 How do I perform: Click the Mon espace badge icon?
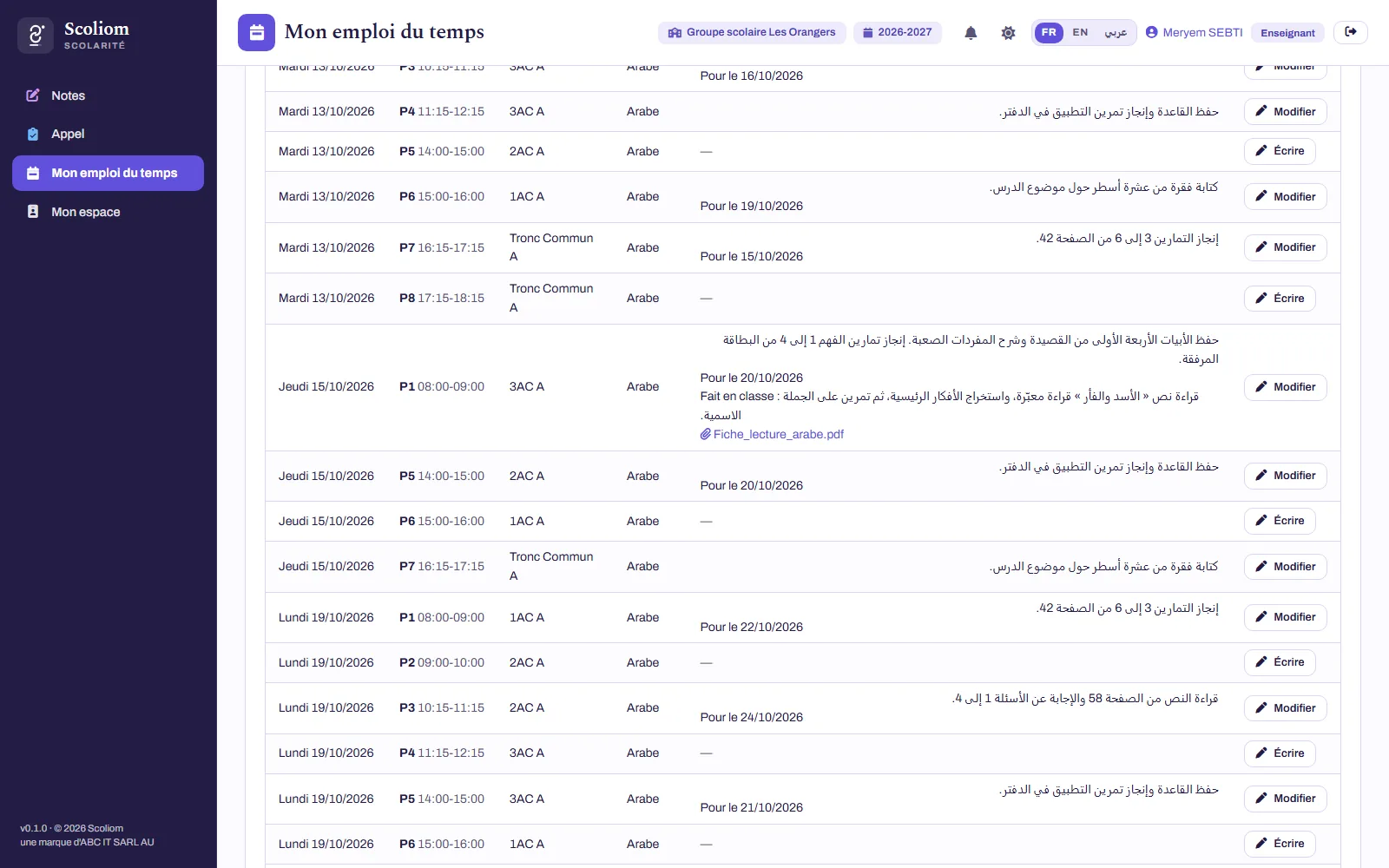coord(33,212)
